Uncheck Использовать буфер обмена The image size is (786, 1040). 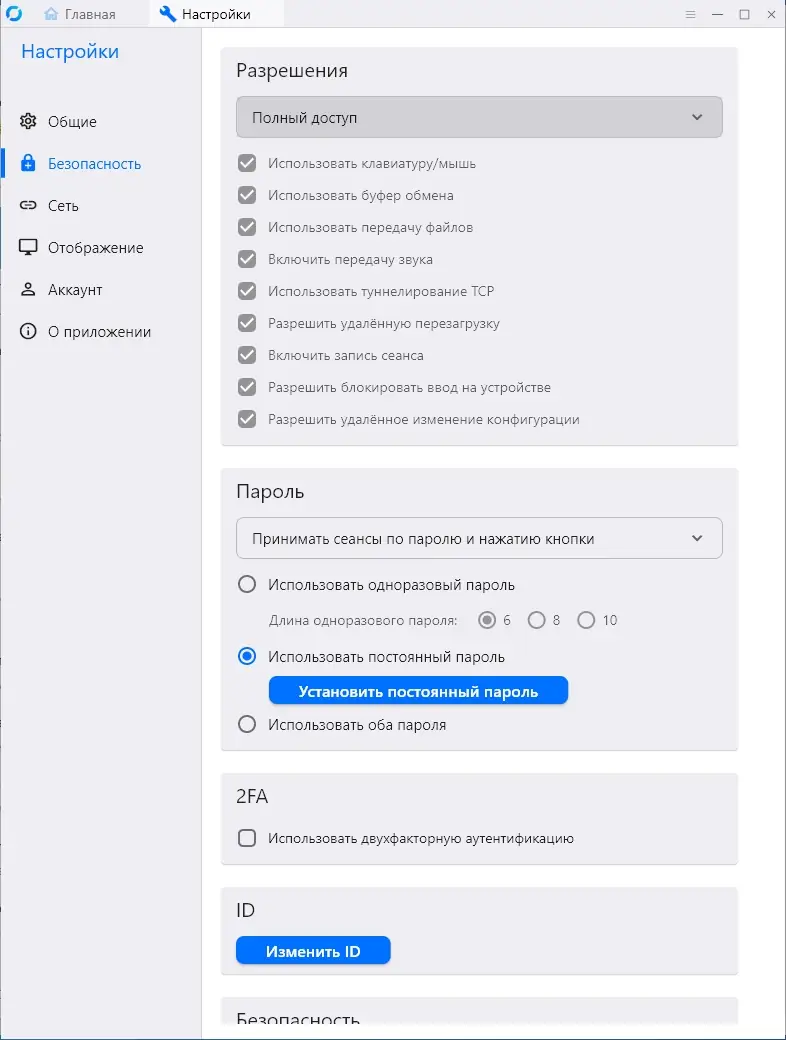(247, 195)
